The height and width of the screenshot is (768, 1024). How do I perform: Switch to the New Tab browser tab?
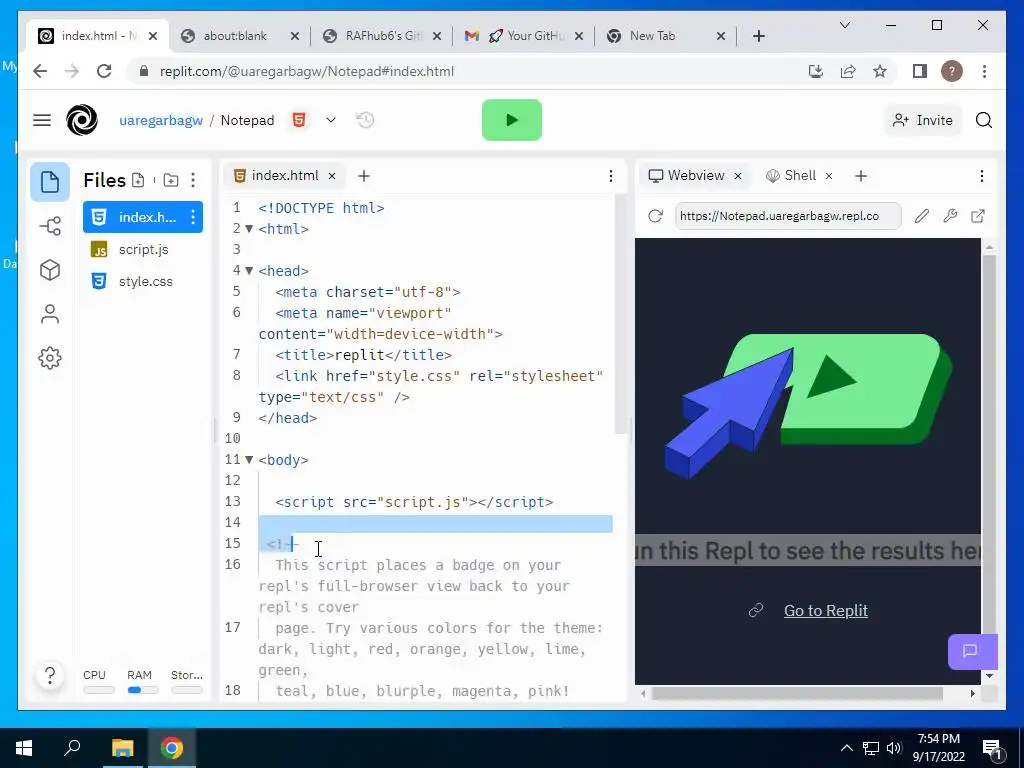pos(666,36)
